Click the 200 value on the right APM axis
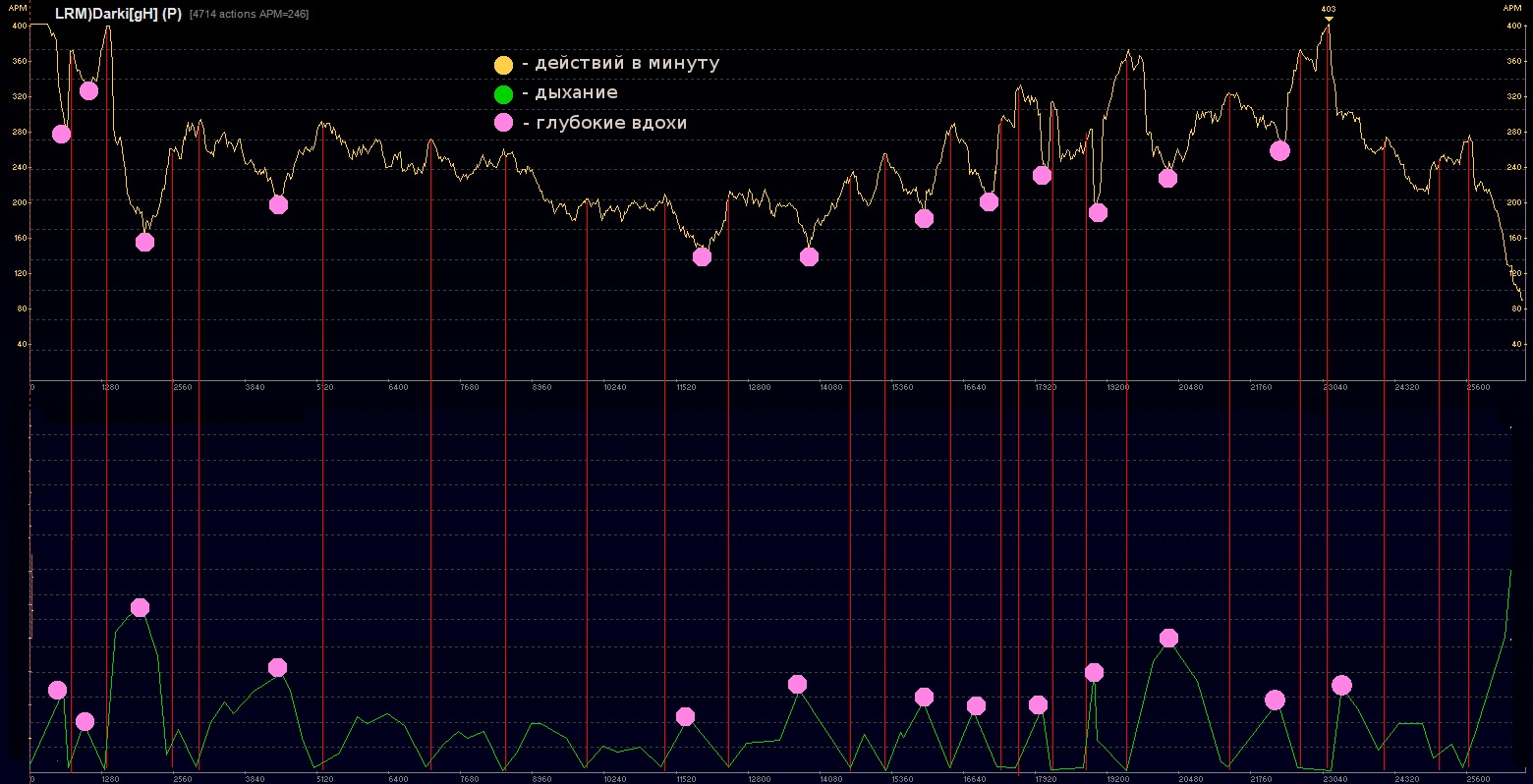The image size is (1533, 784). (x=1513, y=202)
